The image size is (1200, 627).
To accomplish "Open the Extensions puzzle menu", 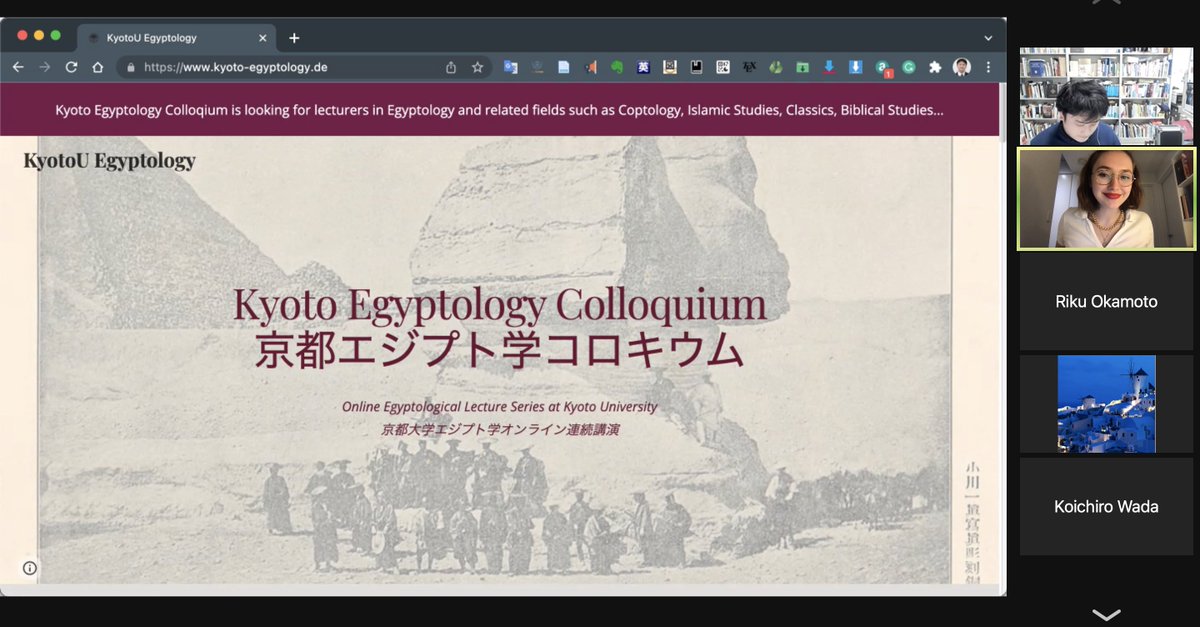I will [935, 67].
